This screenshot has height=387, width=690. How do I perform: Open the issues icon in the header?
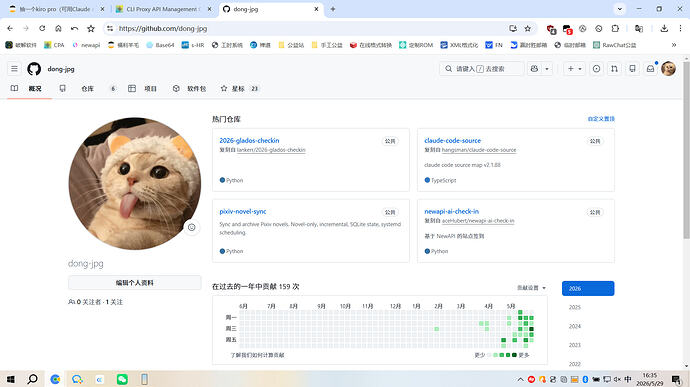tap(596, 69)
